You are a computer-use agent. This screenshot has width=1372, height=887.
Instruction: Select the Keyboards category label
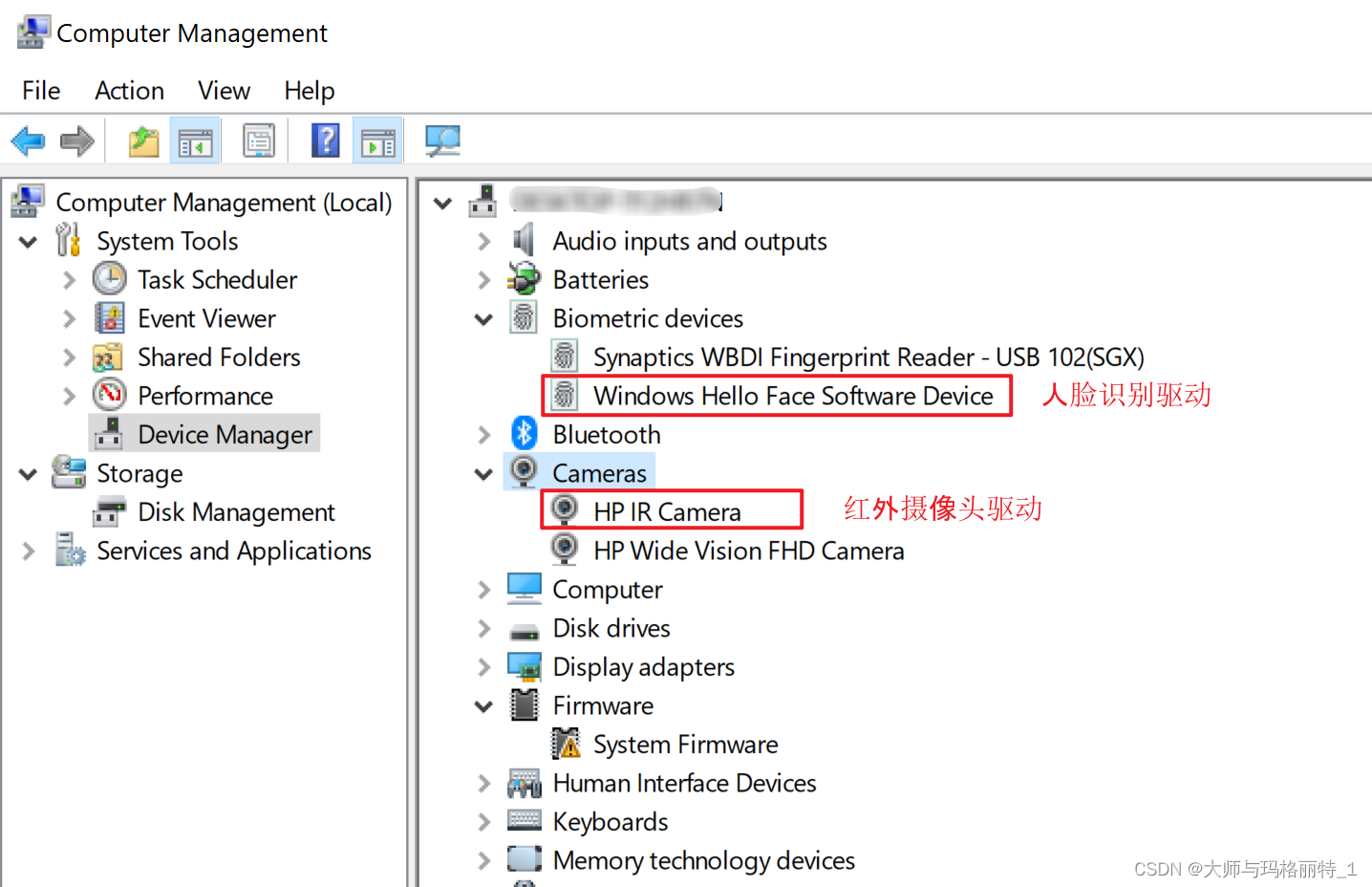(610, 822)
